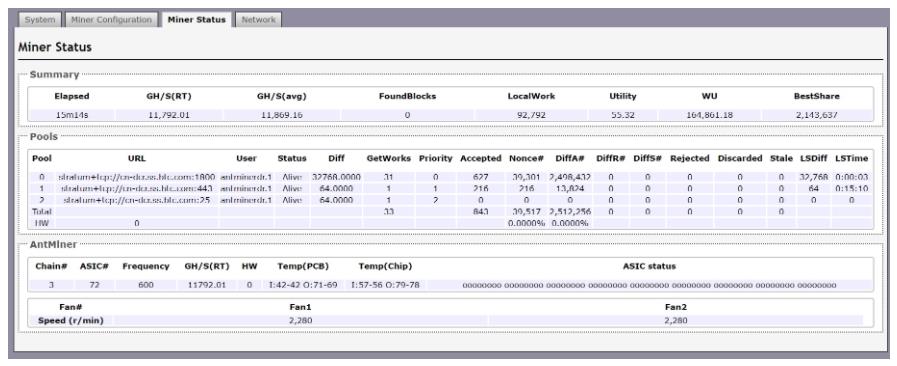The width and height of the screenshot is (897, 366).
Task: Click the Fan1 speed value 2,280
Action: pyautogui.click(x=301, y=321)
